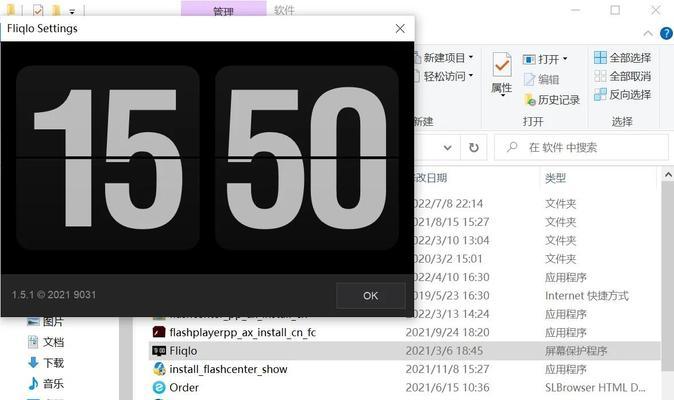This screenshot has height=400, width=674.
Task: Click the flip clock preview in Fliqlo Settings
Action: click(207, 158)
